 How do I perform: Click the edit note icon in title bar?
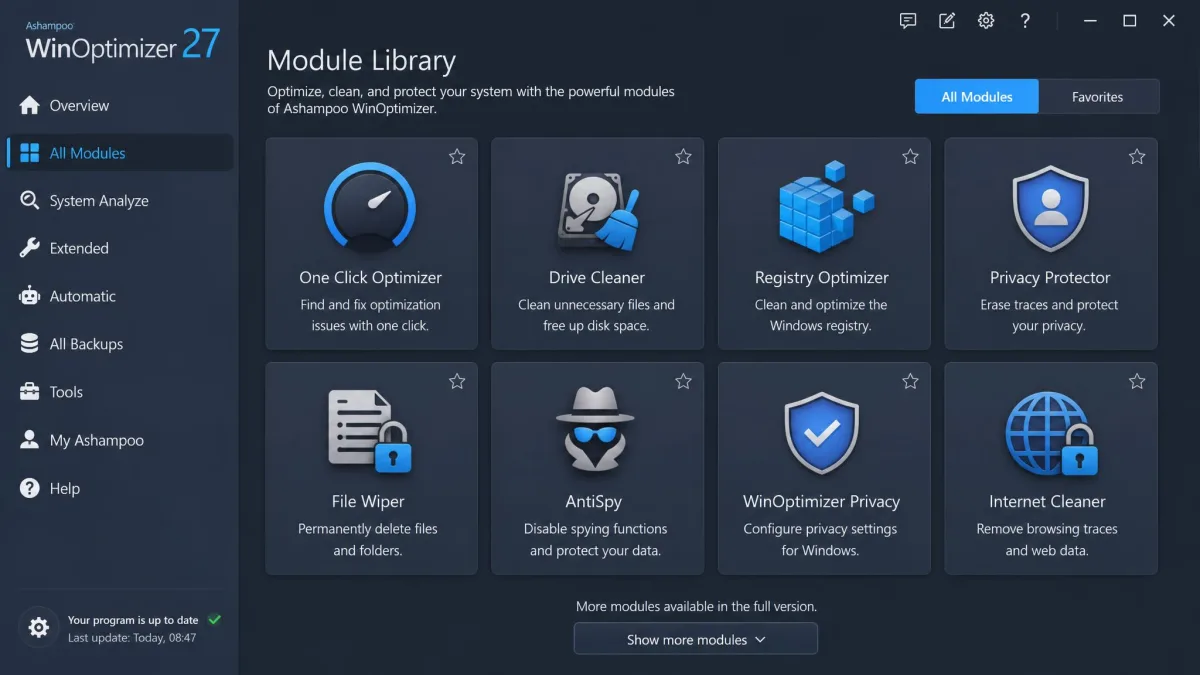click(947, 20)
